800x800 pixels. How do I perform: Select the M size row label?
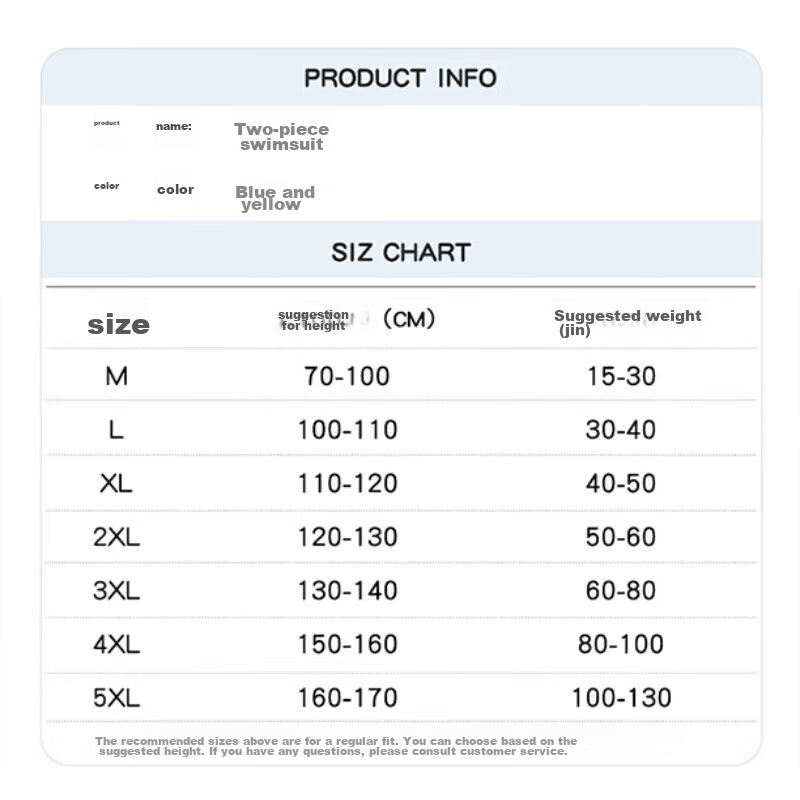pos(116,377)
